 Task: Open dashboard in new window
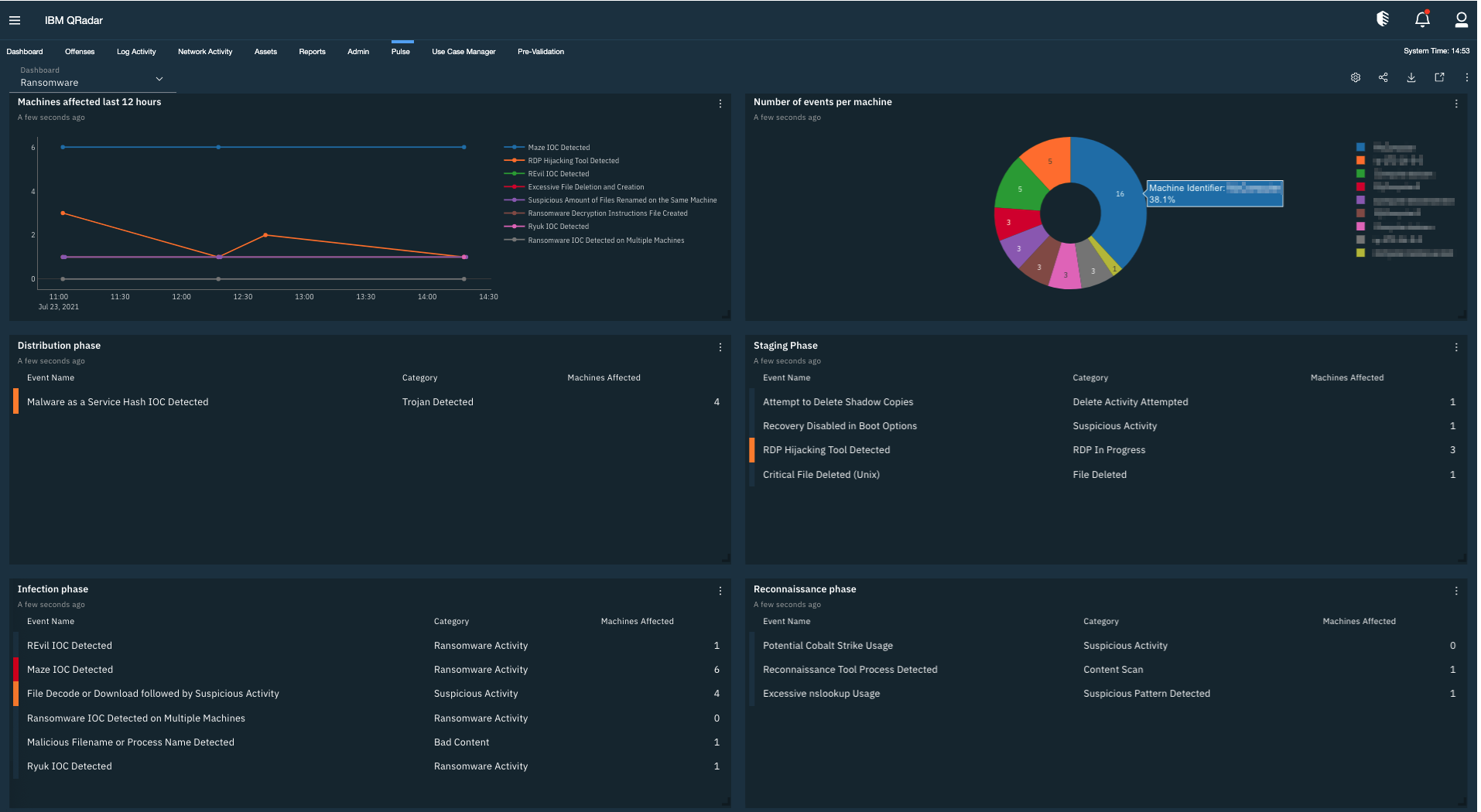click(1439, 77)
